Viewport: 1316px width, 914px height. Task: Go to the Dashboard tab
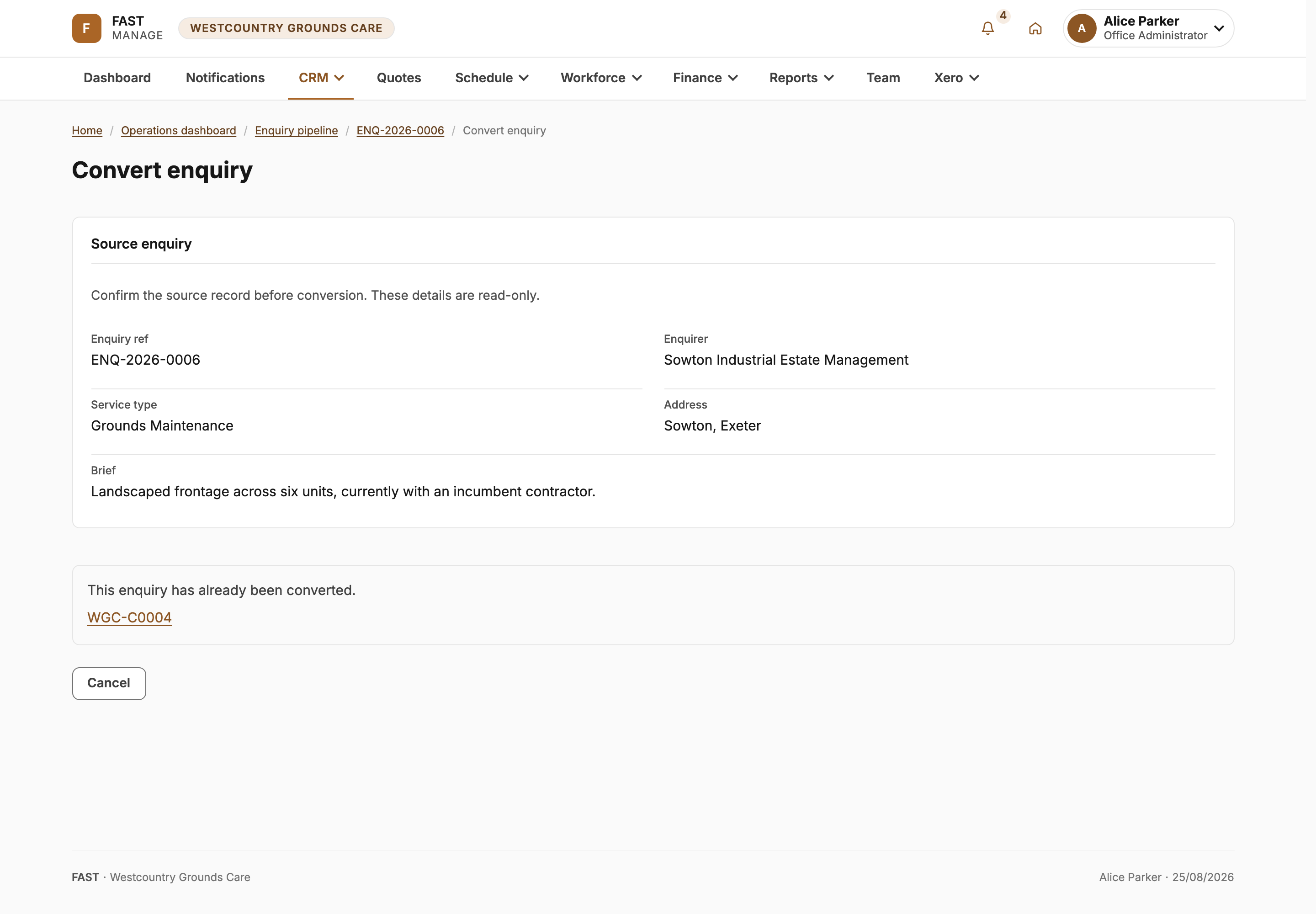pos(117,78)
